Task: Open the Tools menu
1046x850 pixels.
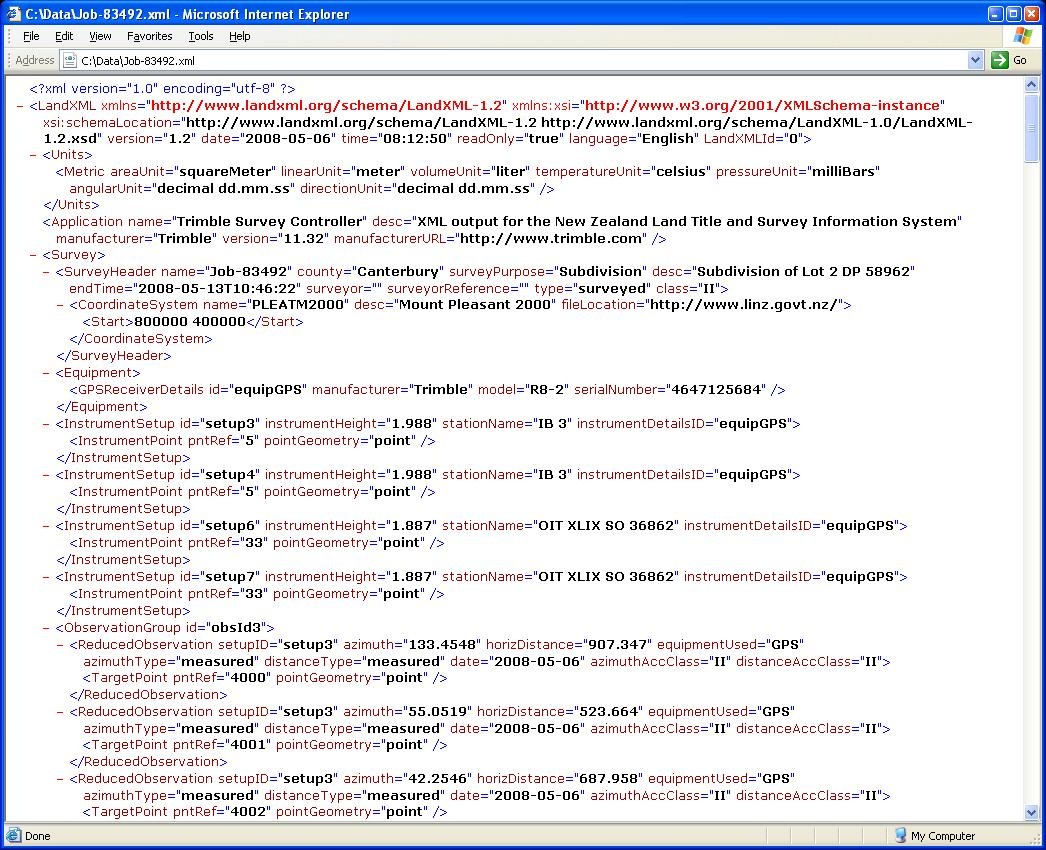Action: [200, 36]
